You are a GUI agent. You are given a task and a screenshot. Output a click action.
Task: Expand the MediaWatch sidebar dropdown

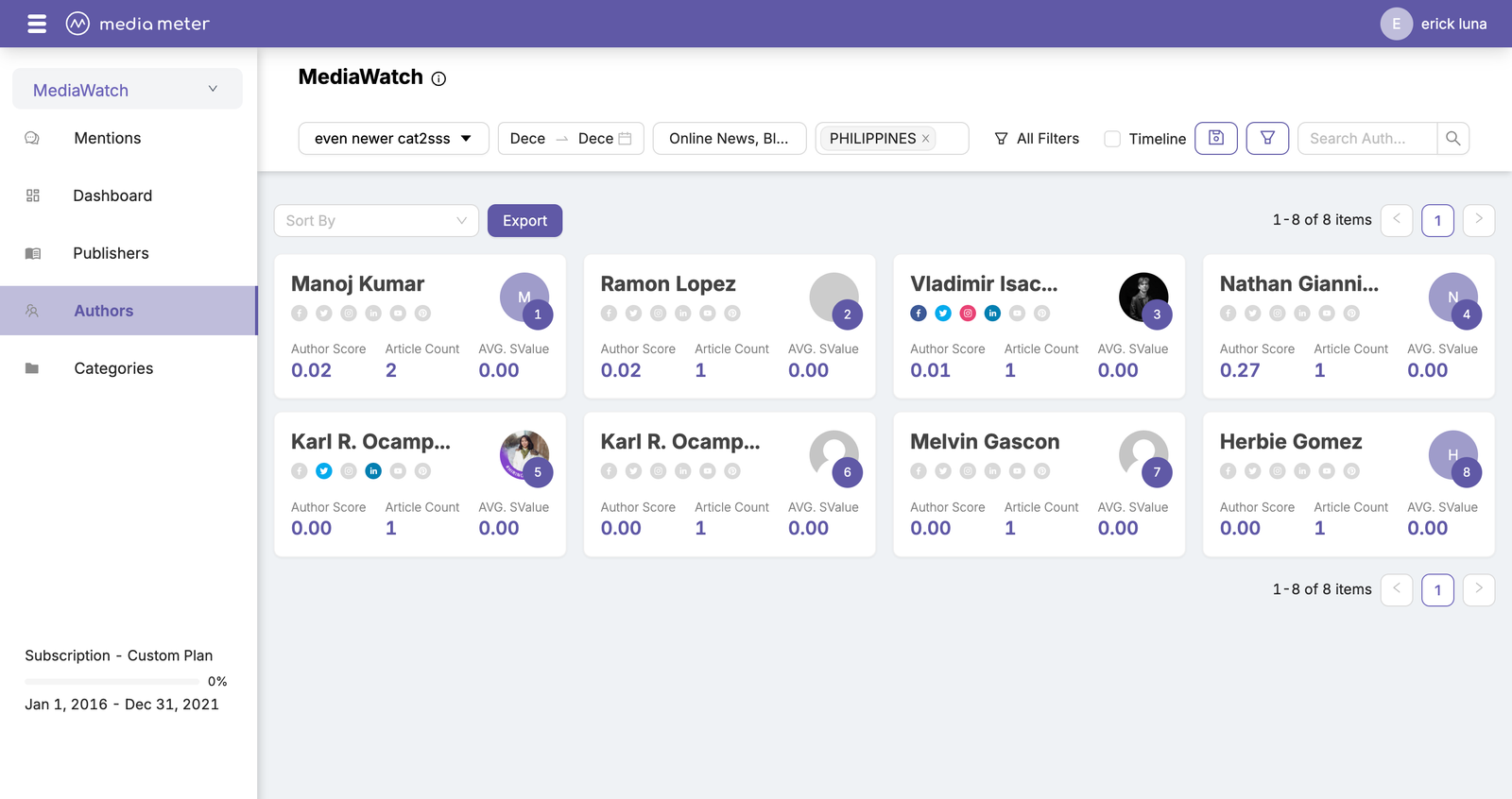coord(128,89)
